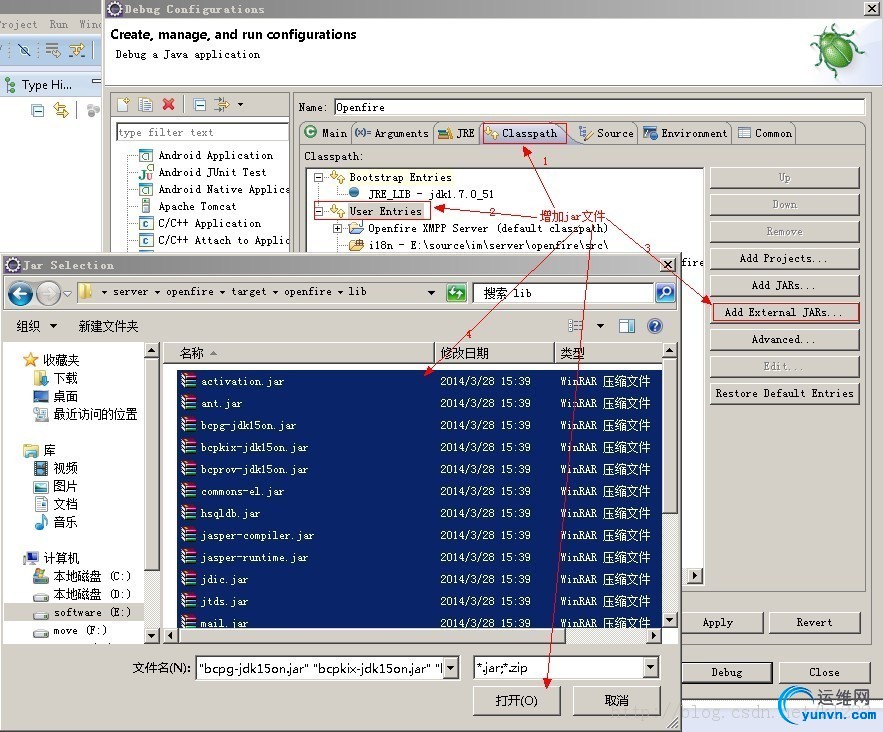The width and height of the screenshot is (883, 732).
Task: Open the file name combo box dropdown
Action: click(451, 668)
